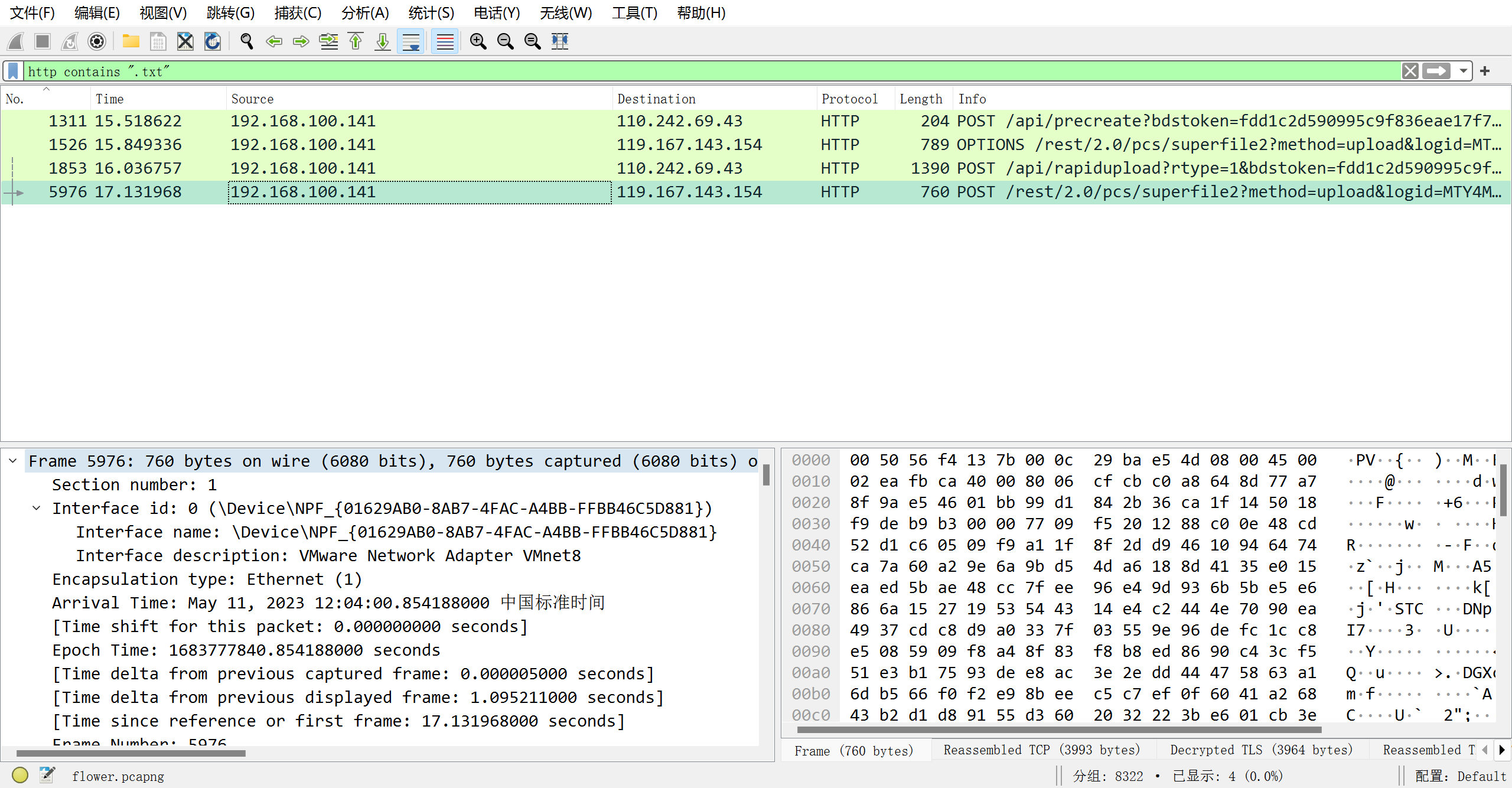Image resolution: width=1512 pixels, height=788 pixels.
Task: Click the zoom in magnifier icon
Action: pyautogui.click(x=478, y=41)
